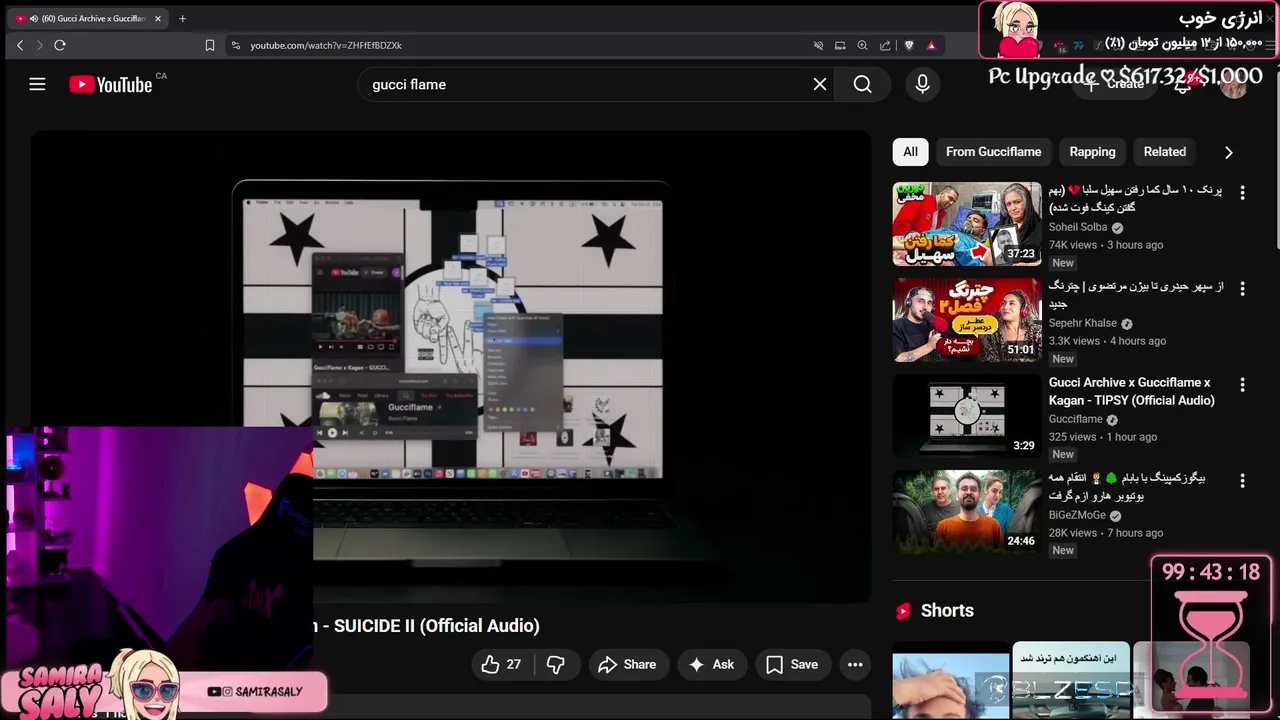This screenshot has height=720, width=1280.
Task: Open the 51:01 Sepehr Khalse thumbnail
Action: 967,320
